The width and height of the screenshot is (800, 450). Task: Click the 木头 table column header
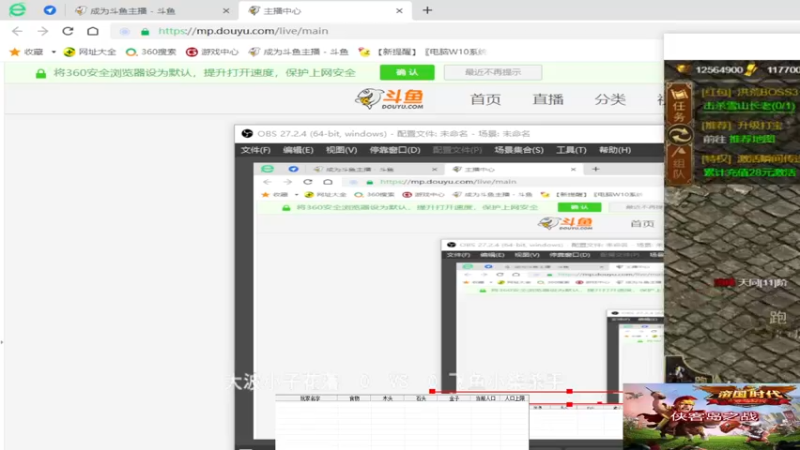(x=388, y=398)
